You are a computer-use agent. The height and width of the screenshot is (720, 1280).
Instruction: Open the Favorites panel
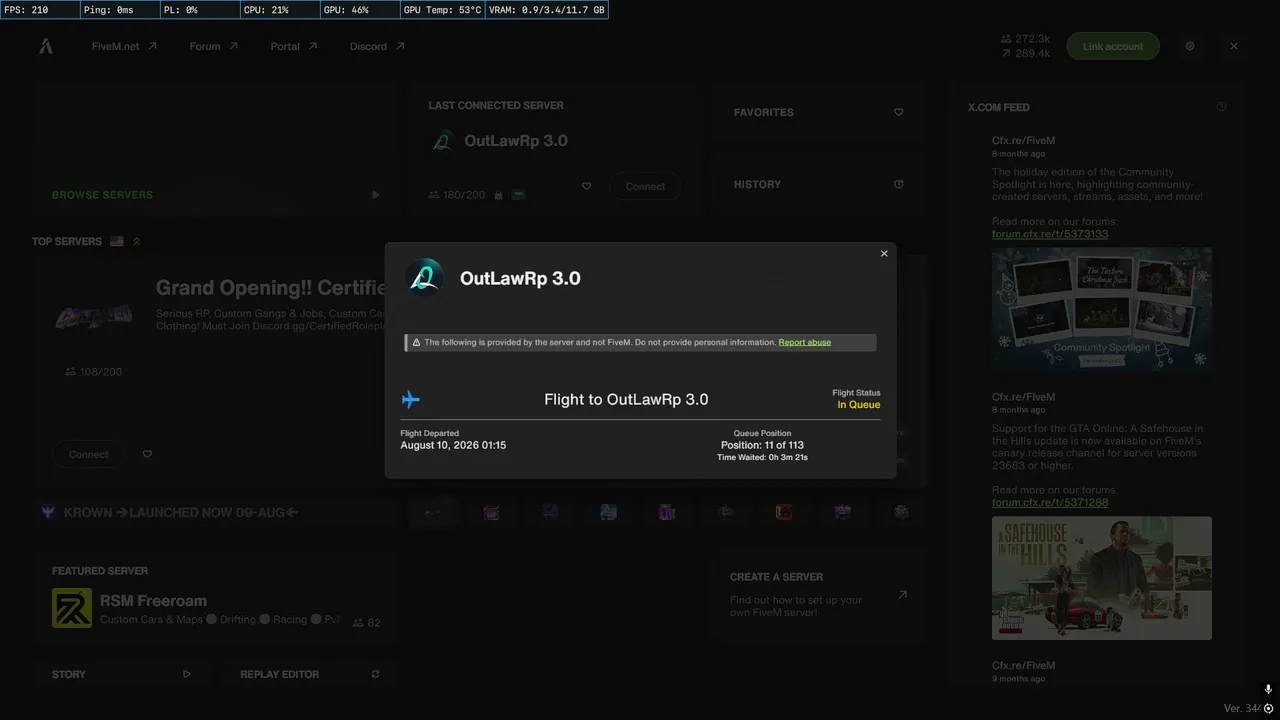(818, 112)
